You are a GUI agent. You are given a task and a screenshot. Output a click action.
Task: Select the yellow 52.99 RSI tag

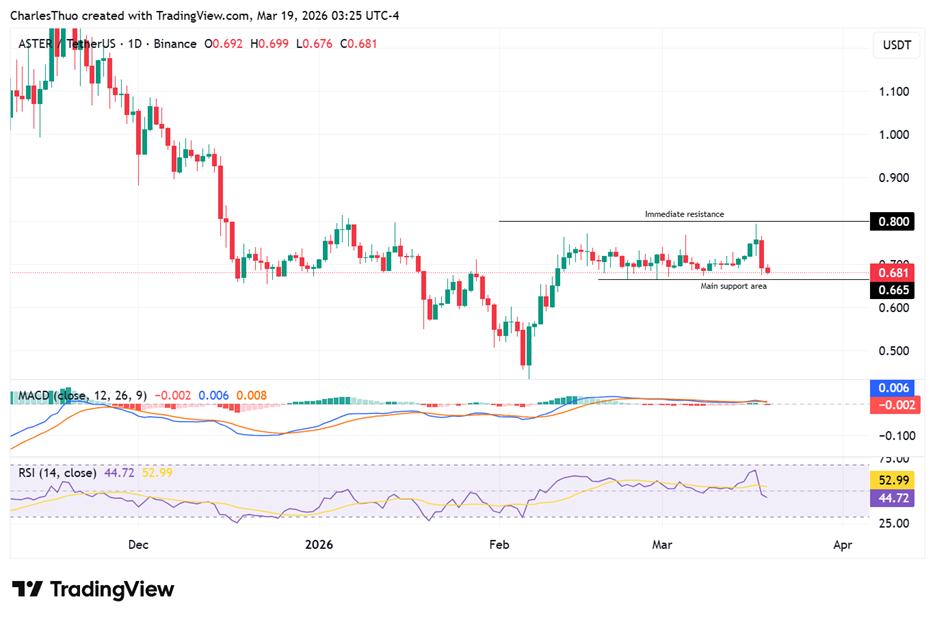coord(893,480)
